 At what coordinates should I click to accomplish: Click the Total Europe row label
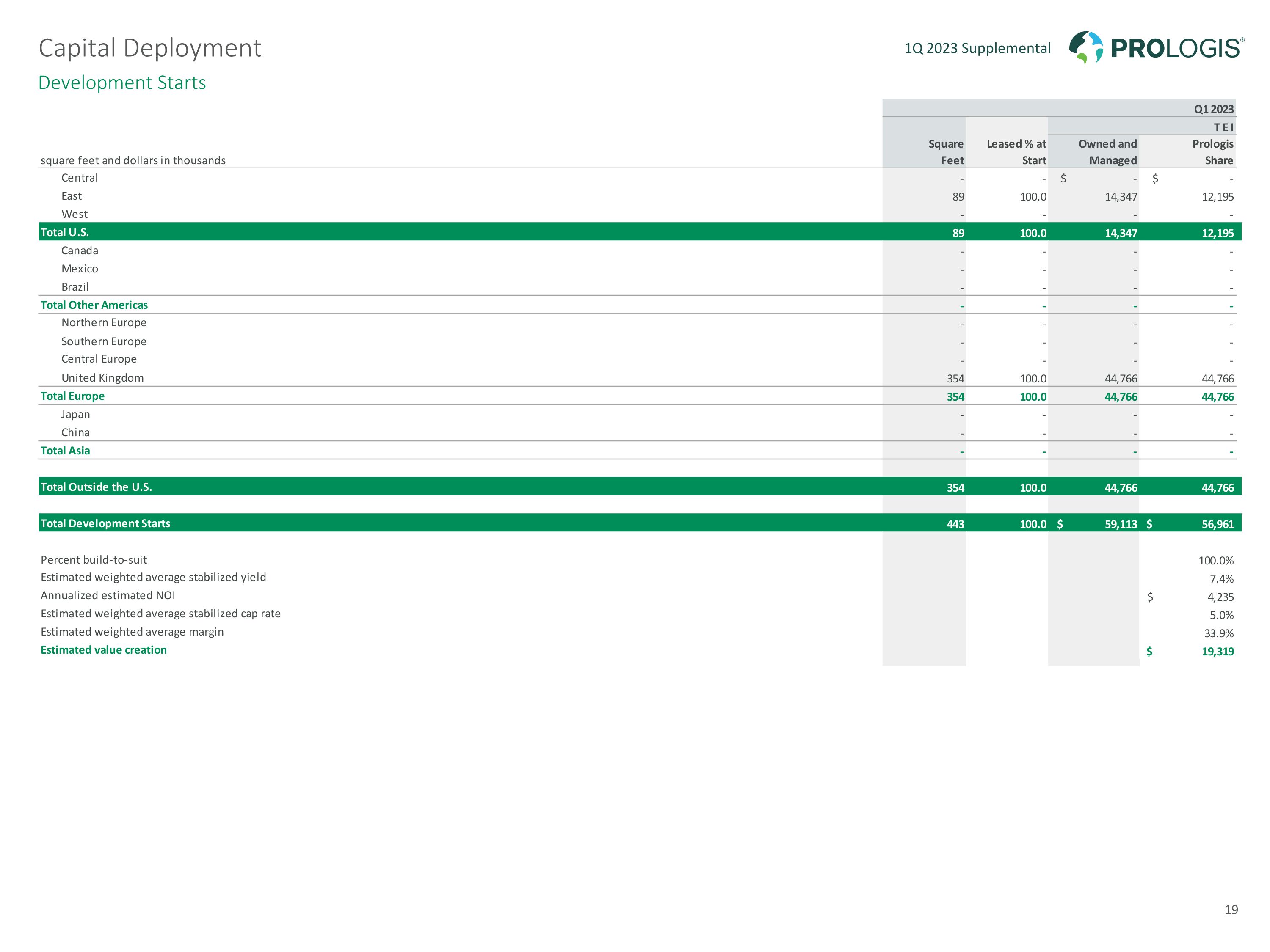[72, 396]
